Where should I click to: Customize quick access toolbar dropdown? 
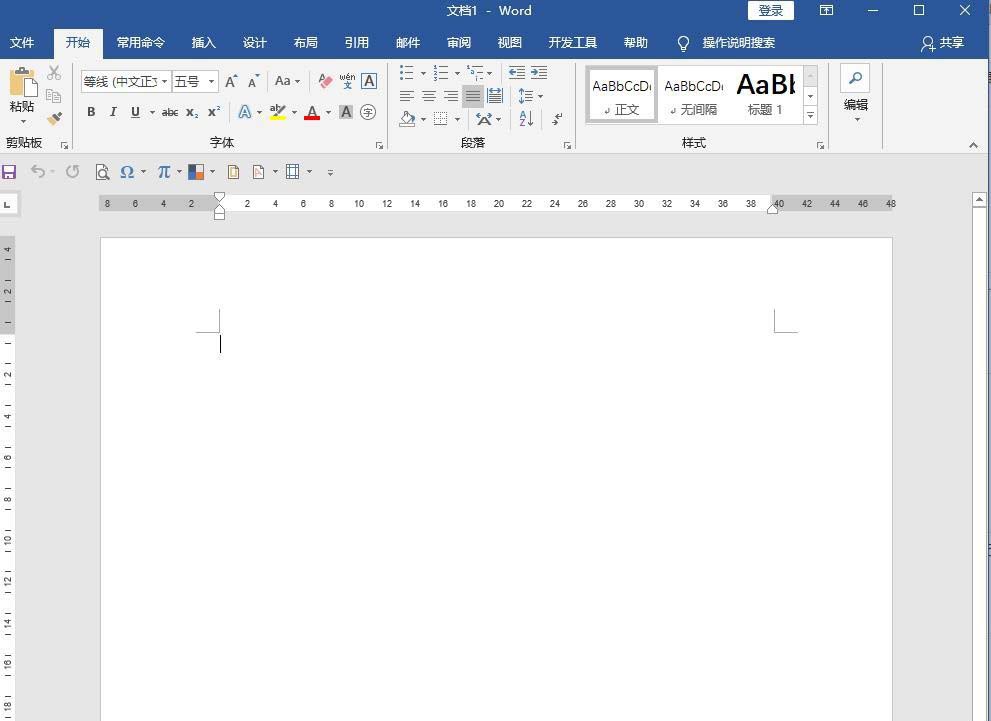tap(330, 173)
